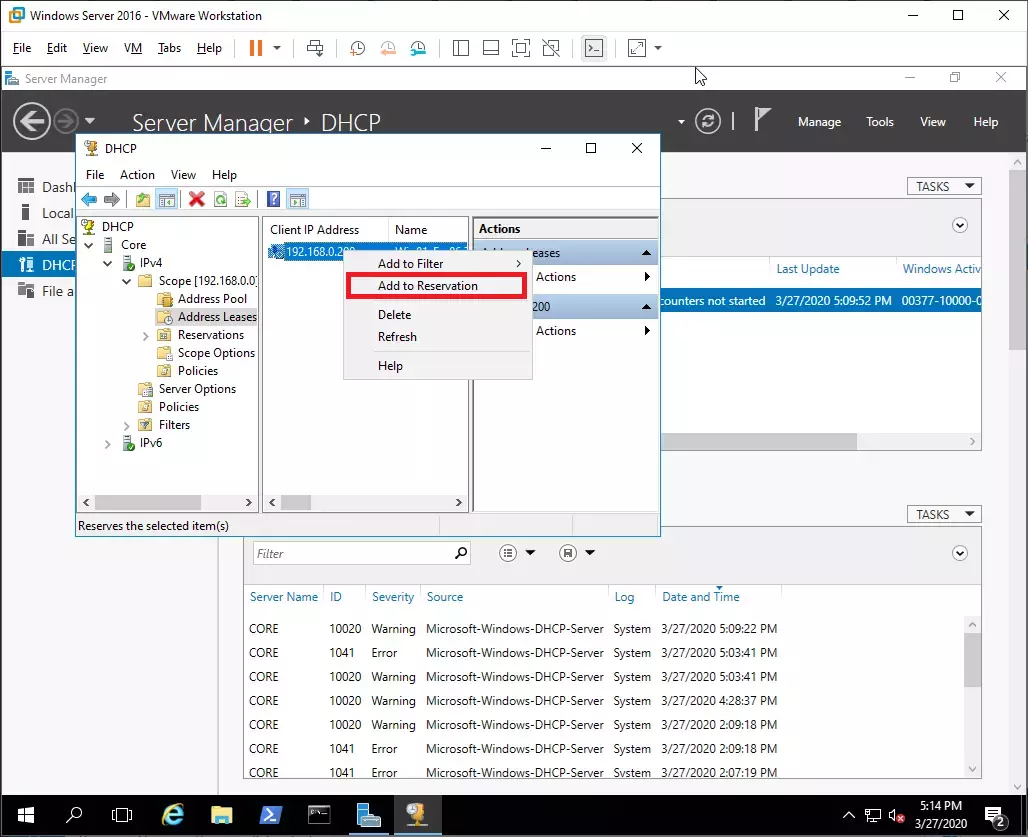The image size is (1028, 837).
Task: Take a VMware snapshot
Action: coord(357,48)
